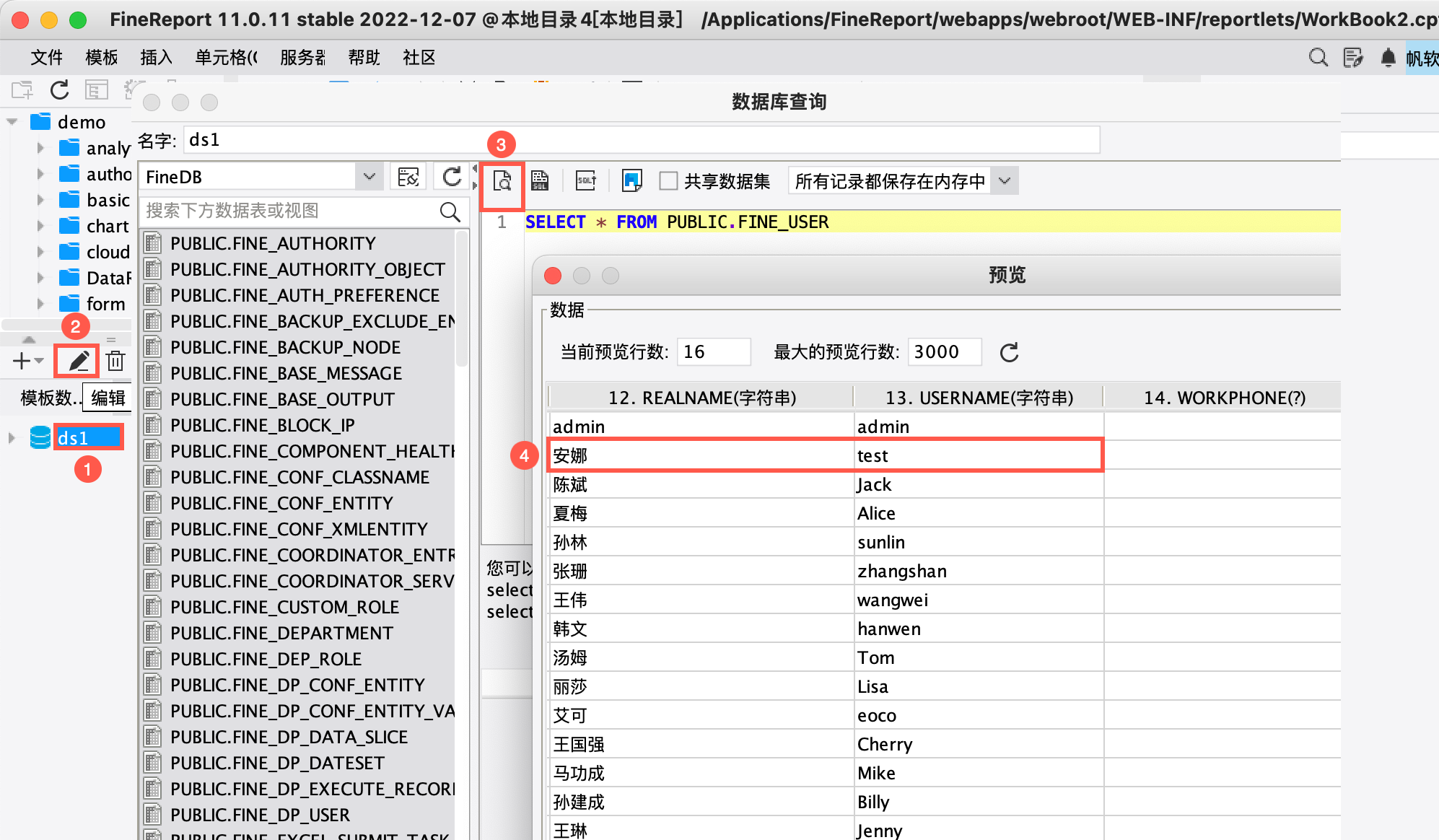Click the refresh database tables icon

tap(452, 177)
